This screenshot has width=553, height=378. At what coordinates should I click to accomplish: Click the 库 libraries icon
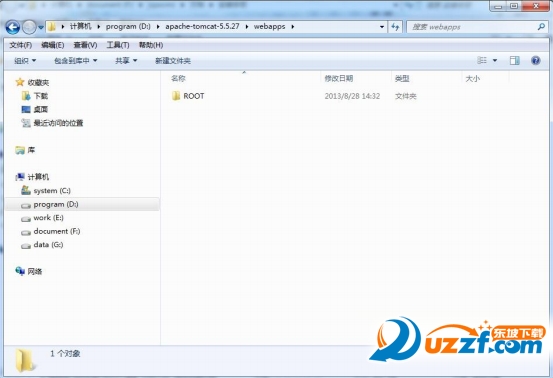(x=20, y=150)
